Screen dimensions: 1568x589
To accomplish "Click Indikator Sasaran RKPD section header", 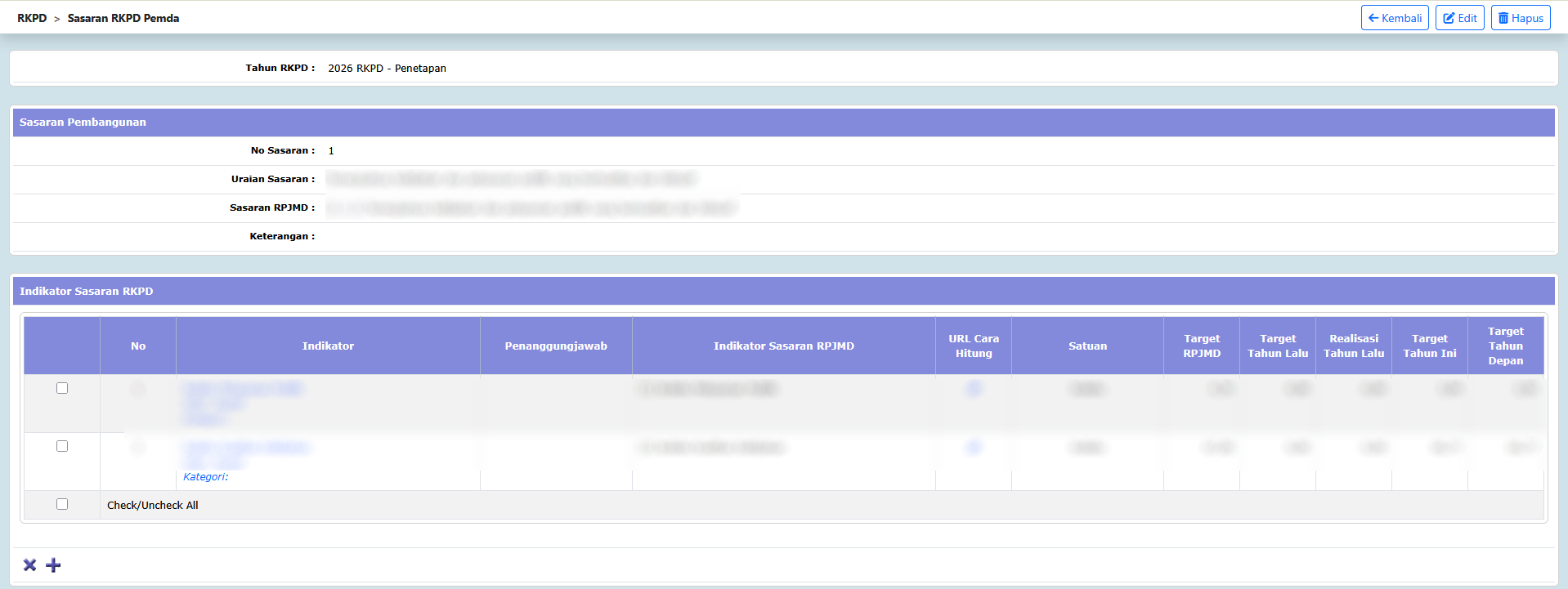I will 87,292.
